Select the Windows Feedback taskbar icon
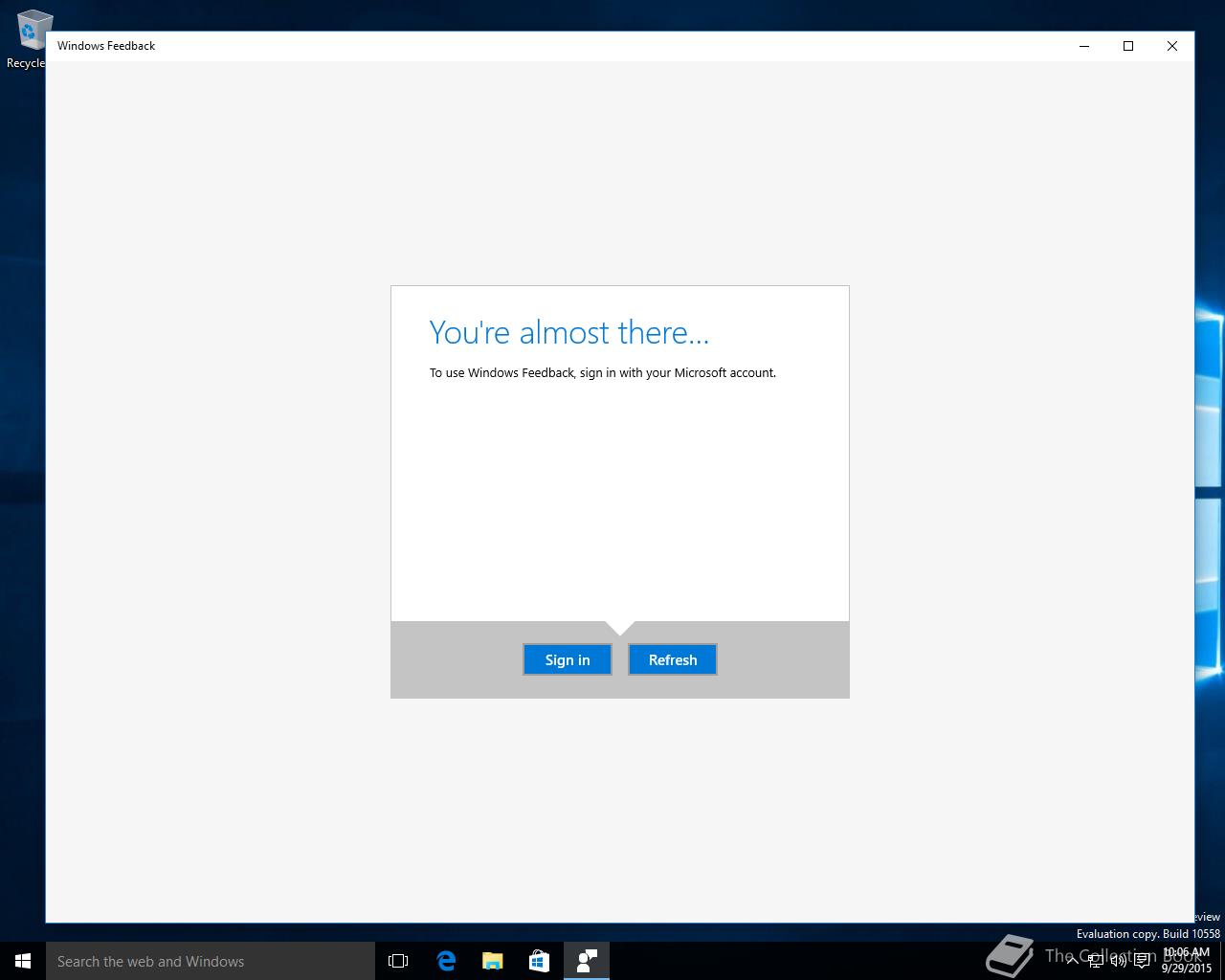Image resolution: width=1225 pixels, height=980 pixels. pyautogui.click(x=587, y=961)
